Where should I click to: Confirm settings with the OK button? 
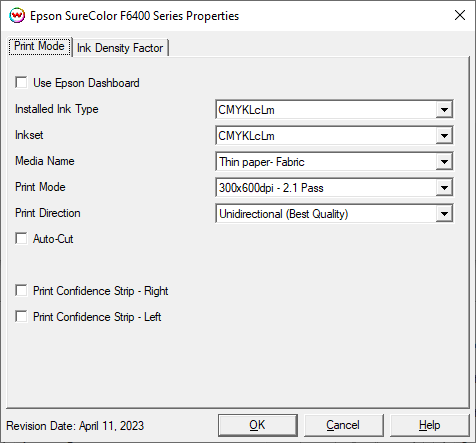258,425
